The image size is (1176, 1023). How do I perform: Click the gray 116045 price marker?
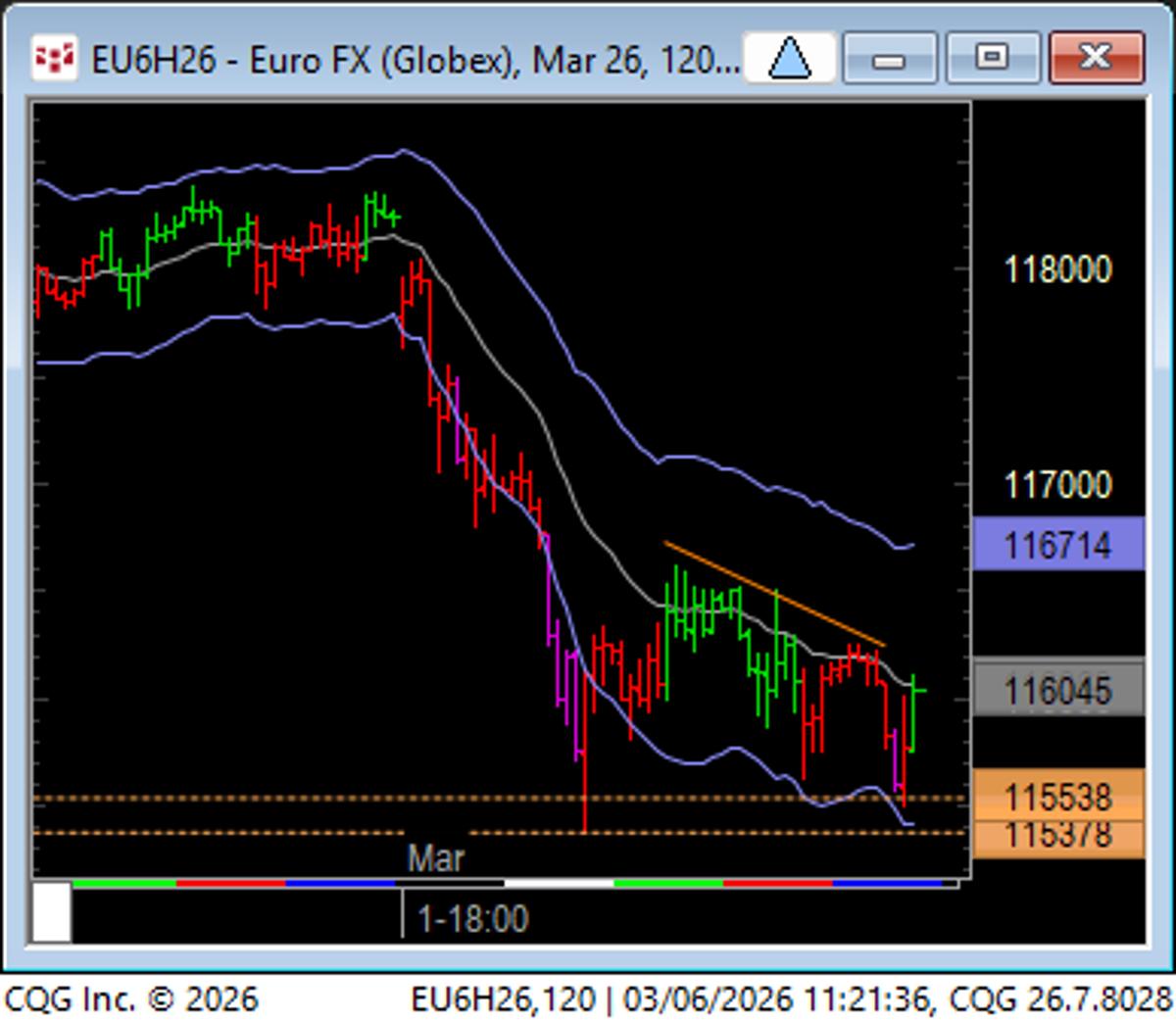[1058, 692]
